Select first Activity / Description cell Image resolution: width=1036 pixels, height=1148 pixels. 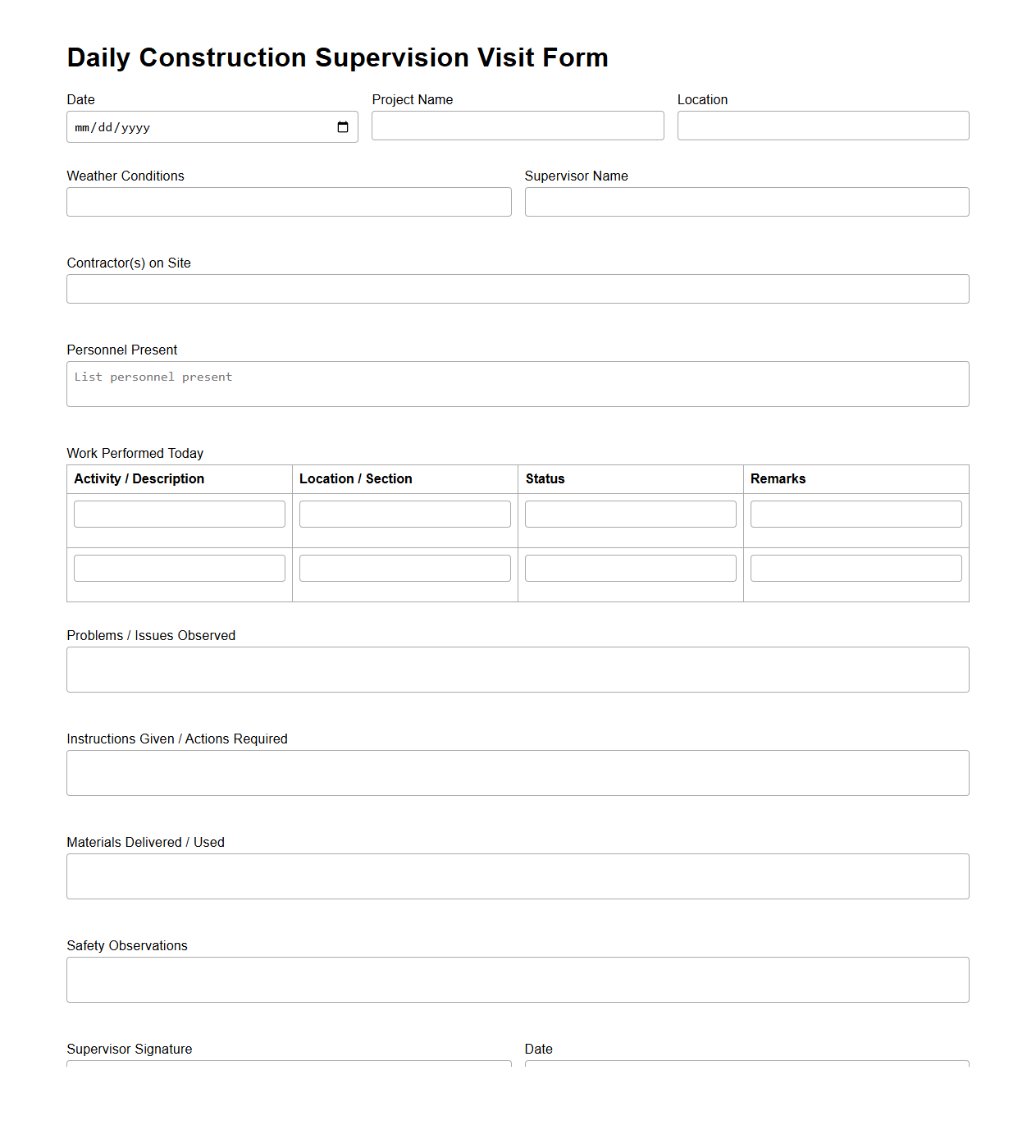(179, 513)
